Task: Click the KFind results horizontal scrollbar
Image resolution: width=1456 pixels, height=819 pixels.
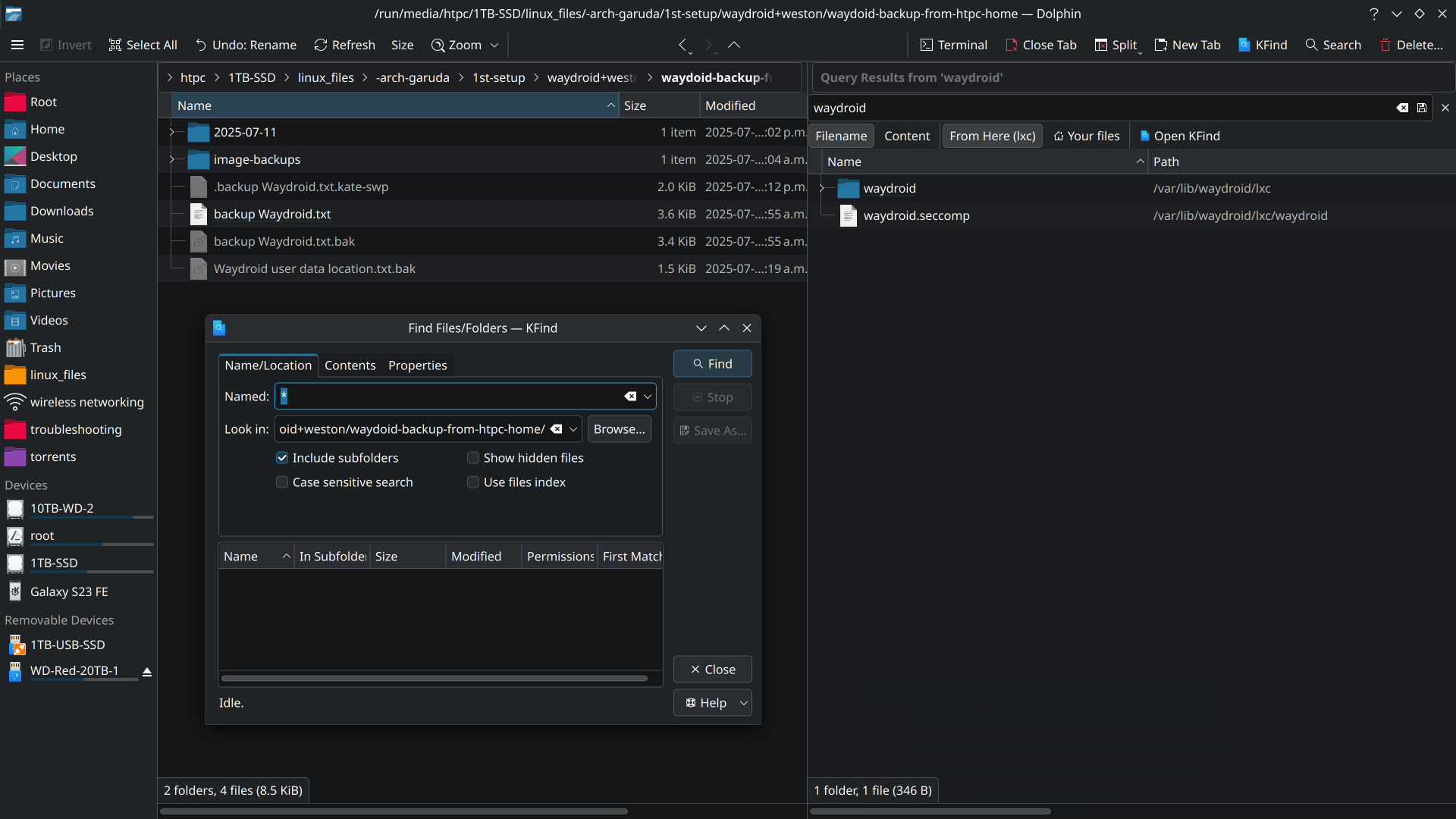Action: (x=434, y=679)
